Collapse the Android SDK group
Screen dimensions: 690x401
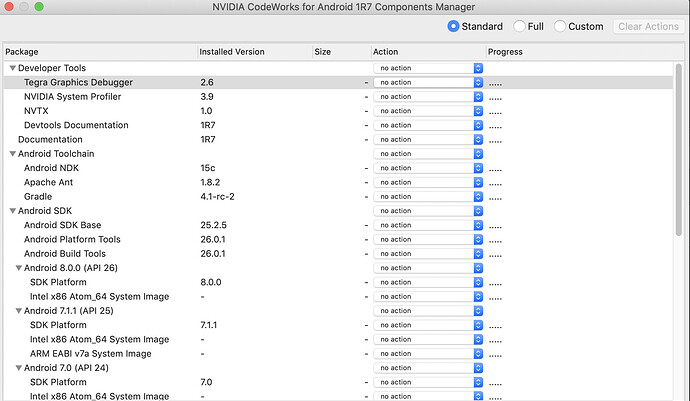tap(13, 211)
